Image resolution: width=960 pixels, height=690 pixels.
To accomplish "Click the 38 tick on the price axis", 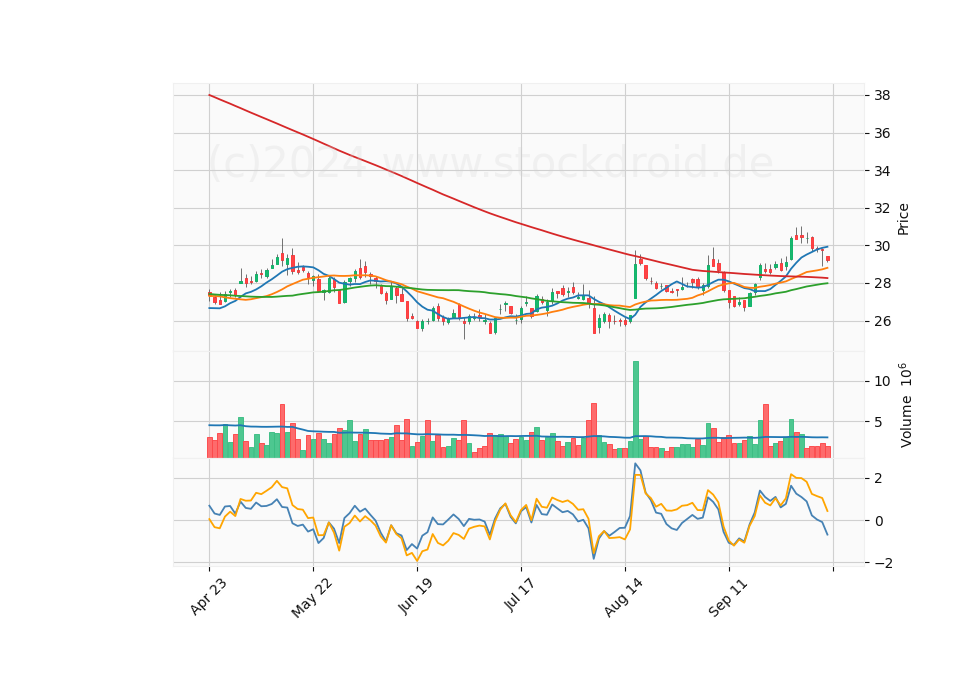I will click(x=882, y=96).
